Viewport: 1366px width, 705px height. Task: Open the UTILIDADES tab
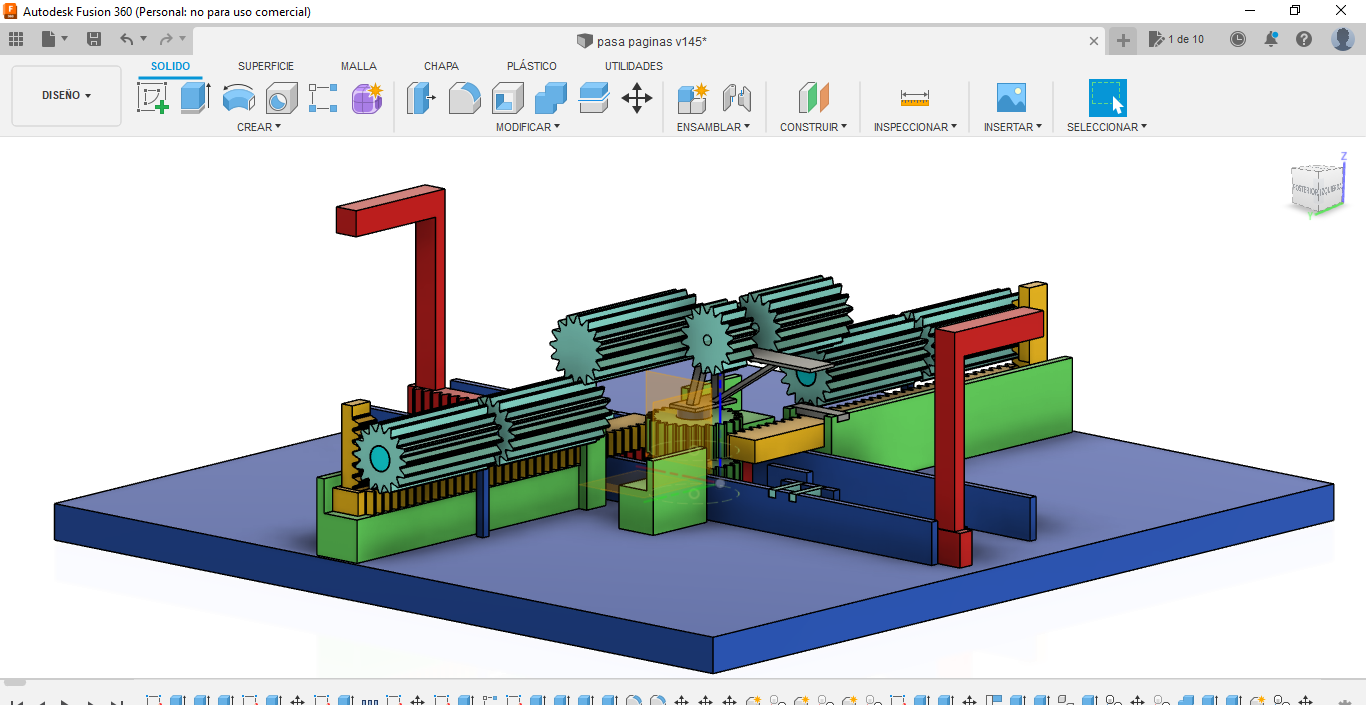click(x=633, y=66)
